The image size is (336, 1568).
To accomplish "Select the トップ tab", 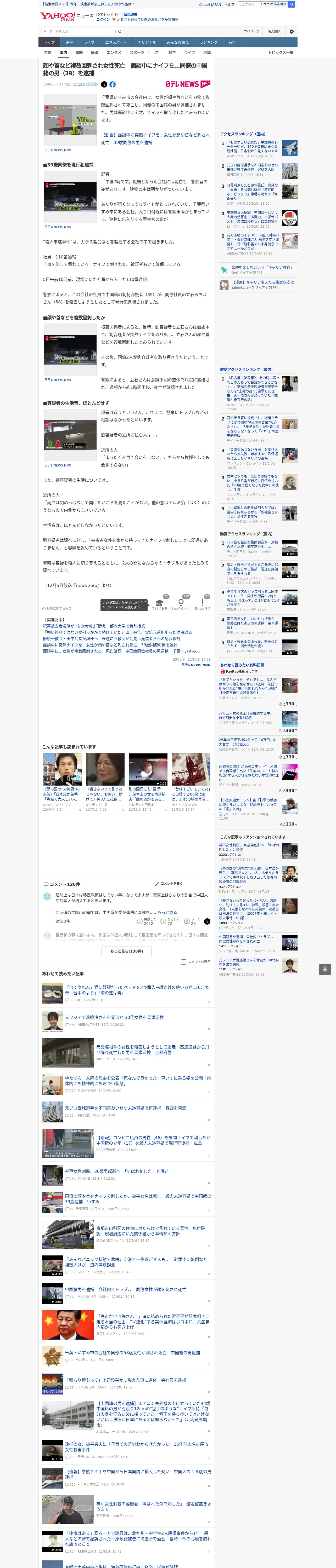I will 49,43.
